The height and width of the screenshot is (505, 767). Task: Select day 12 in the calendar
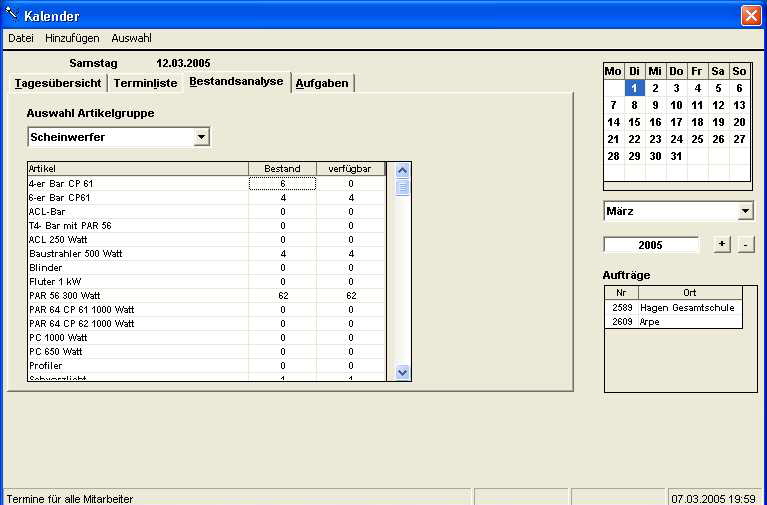pos(718,105)
